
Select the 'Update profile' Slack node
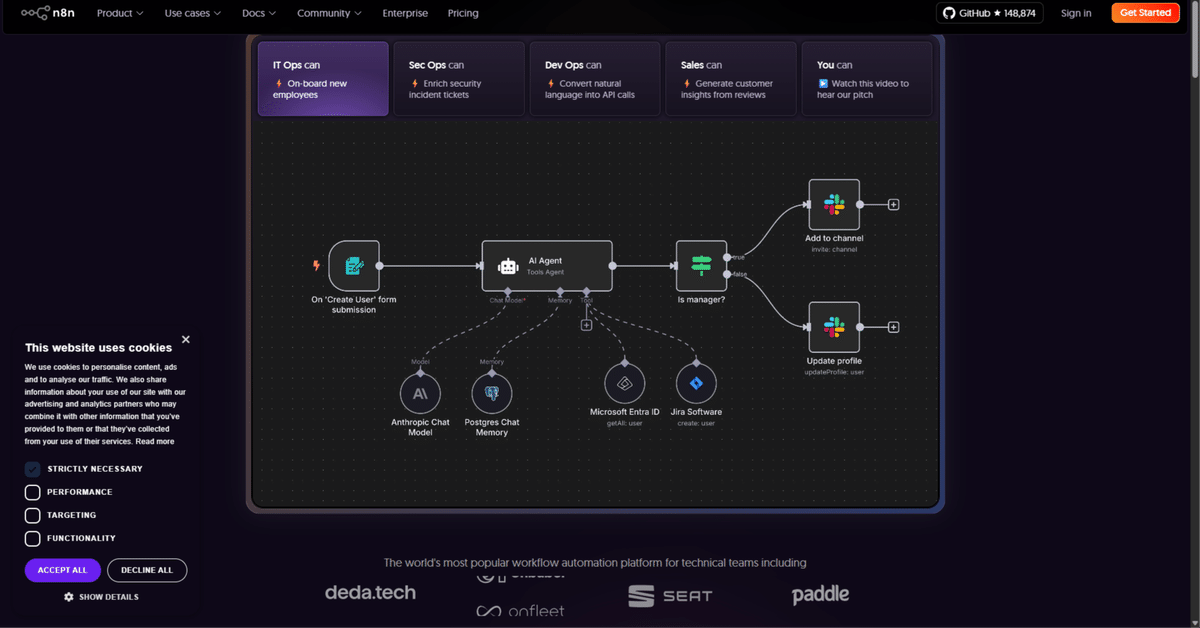coord(834,326)
